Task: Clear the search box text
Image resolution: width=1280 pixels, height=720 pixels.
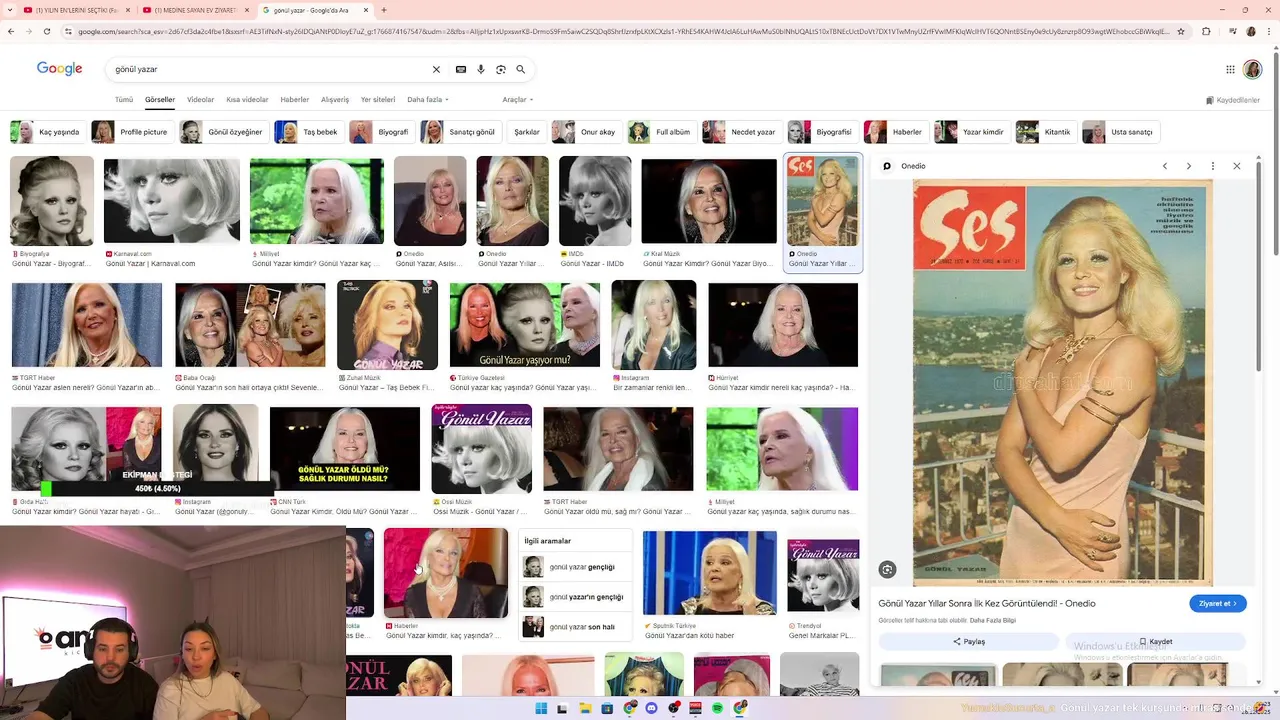Action: tap(436, 70)
